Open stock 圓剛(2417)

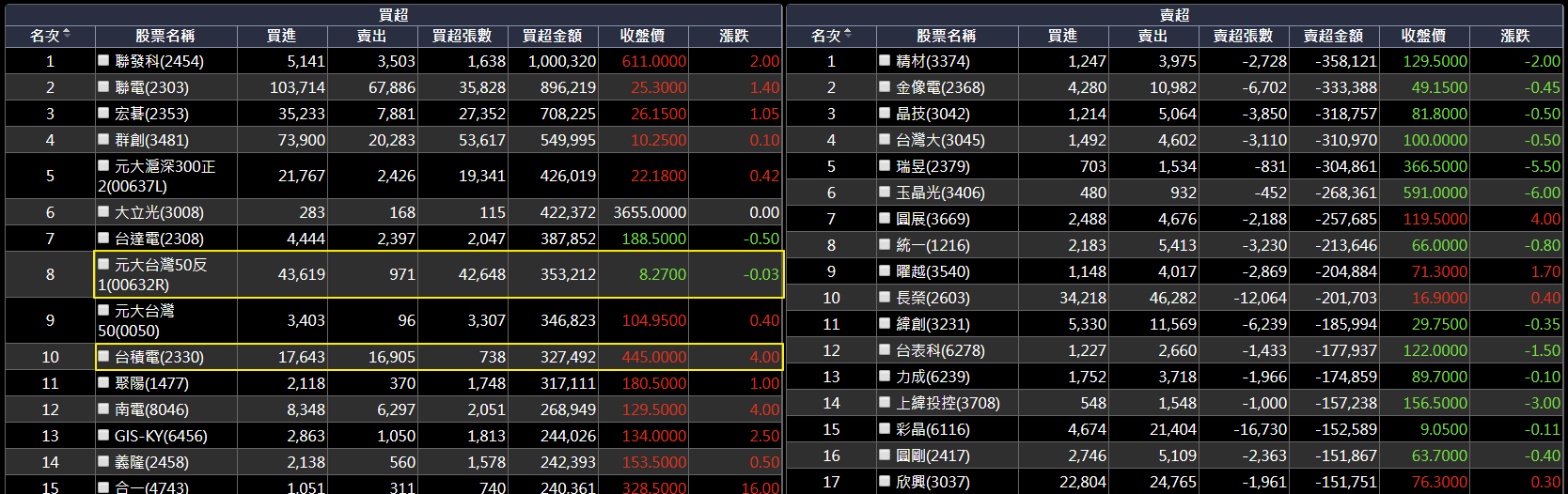pos(933,455)
